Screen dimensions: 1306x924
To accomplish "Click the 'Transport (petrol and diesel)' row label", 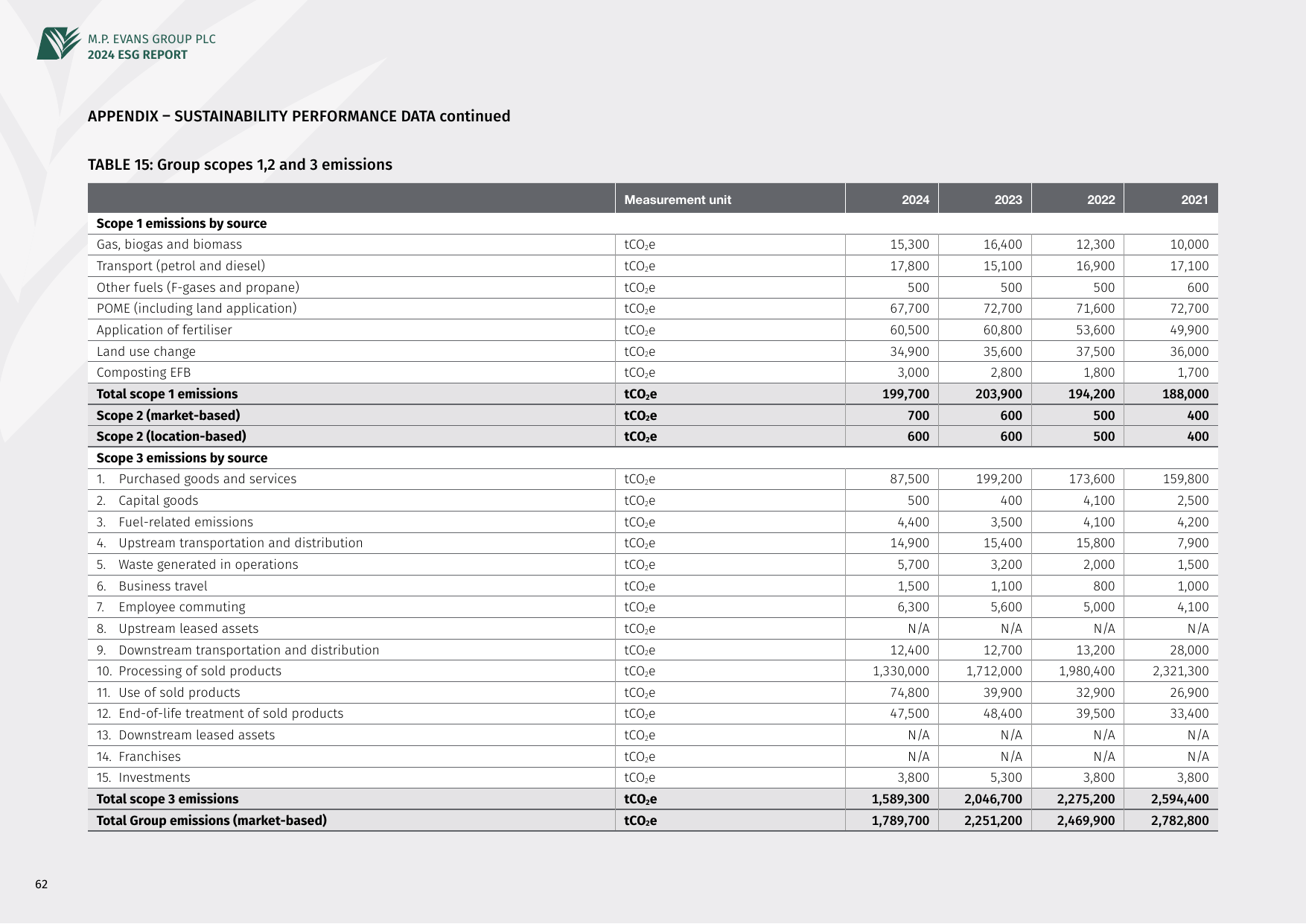I will [x=181, y=266].
